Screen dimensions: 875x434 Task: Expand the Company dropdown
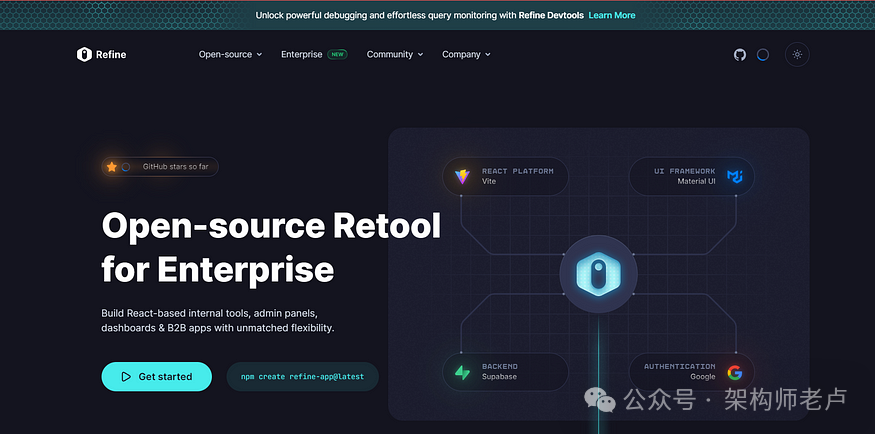point(467,54)
